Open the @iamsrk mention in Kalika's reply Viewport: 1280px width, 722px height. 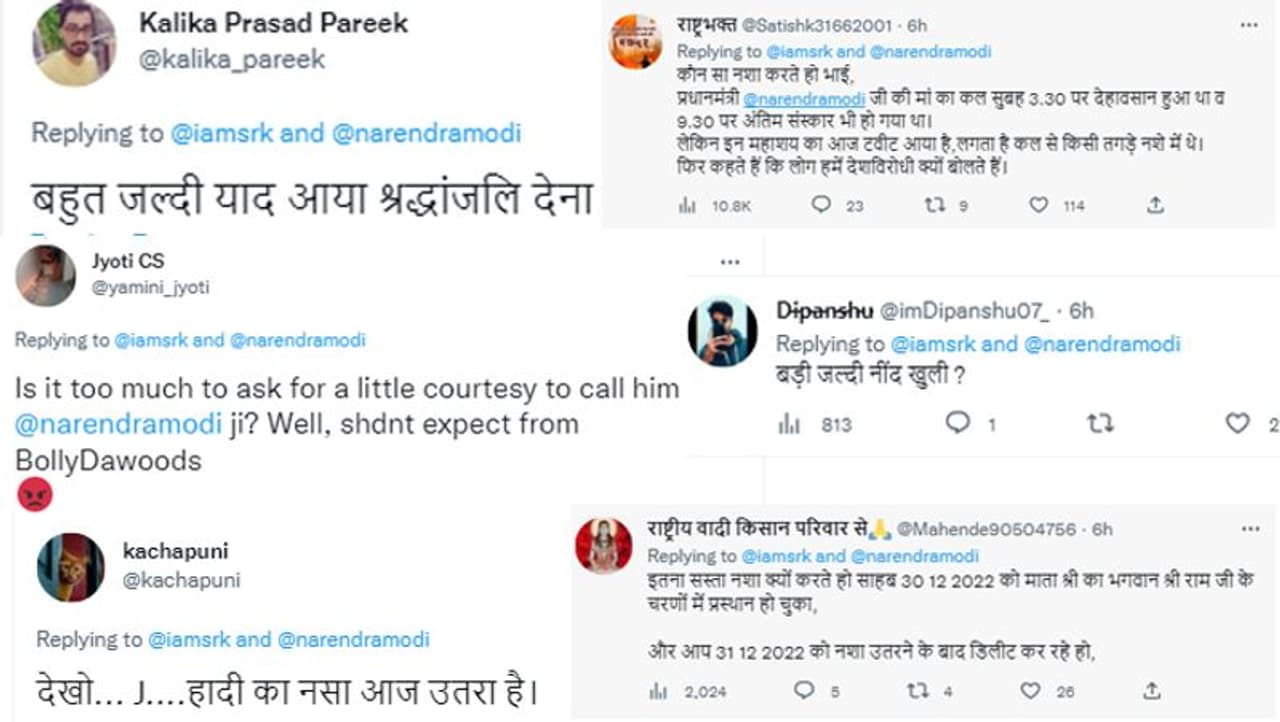pos(223,133)
